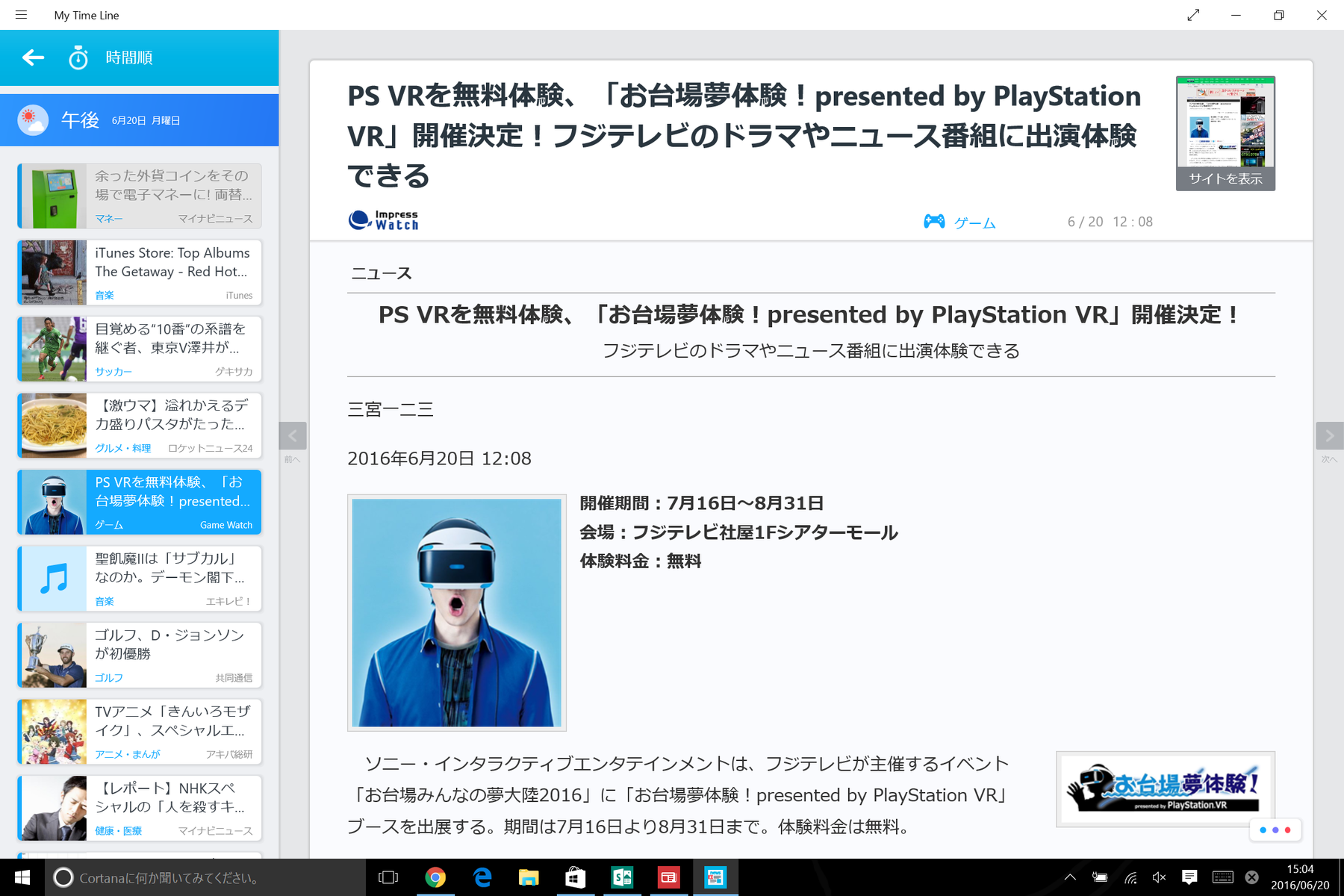Click the サイトを表示 button
The height and width of the screenshot is (896, 1344).
coord(1225,178)
